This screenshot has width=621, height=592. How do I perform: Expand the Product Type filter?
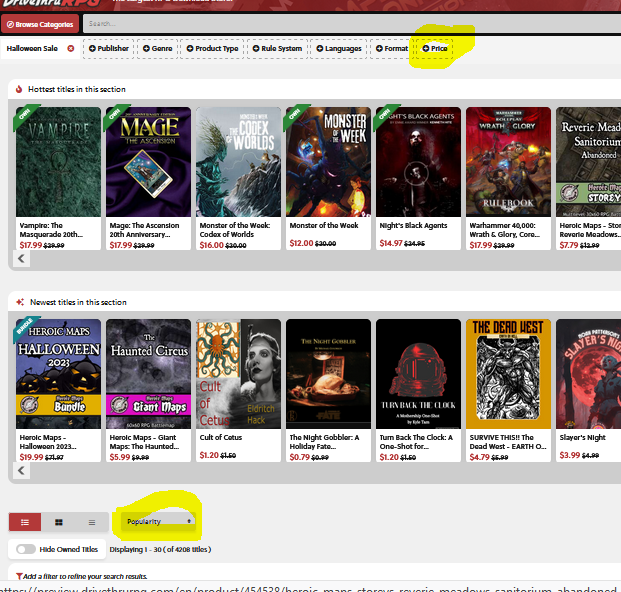(x=212, y=48)
